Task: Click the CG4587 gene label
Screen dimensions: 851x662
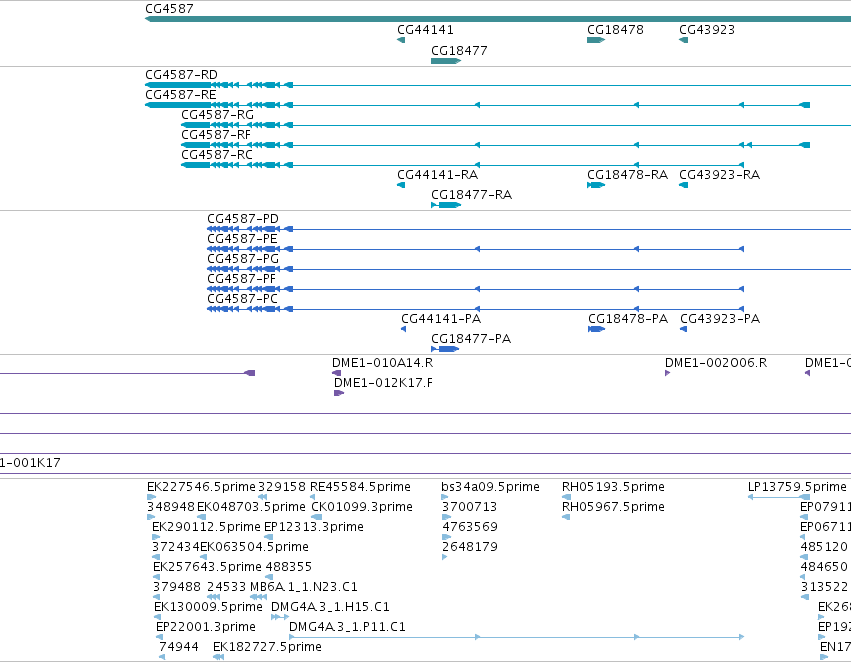Action: 169,9
